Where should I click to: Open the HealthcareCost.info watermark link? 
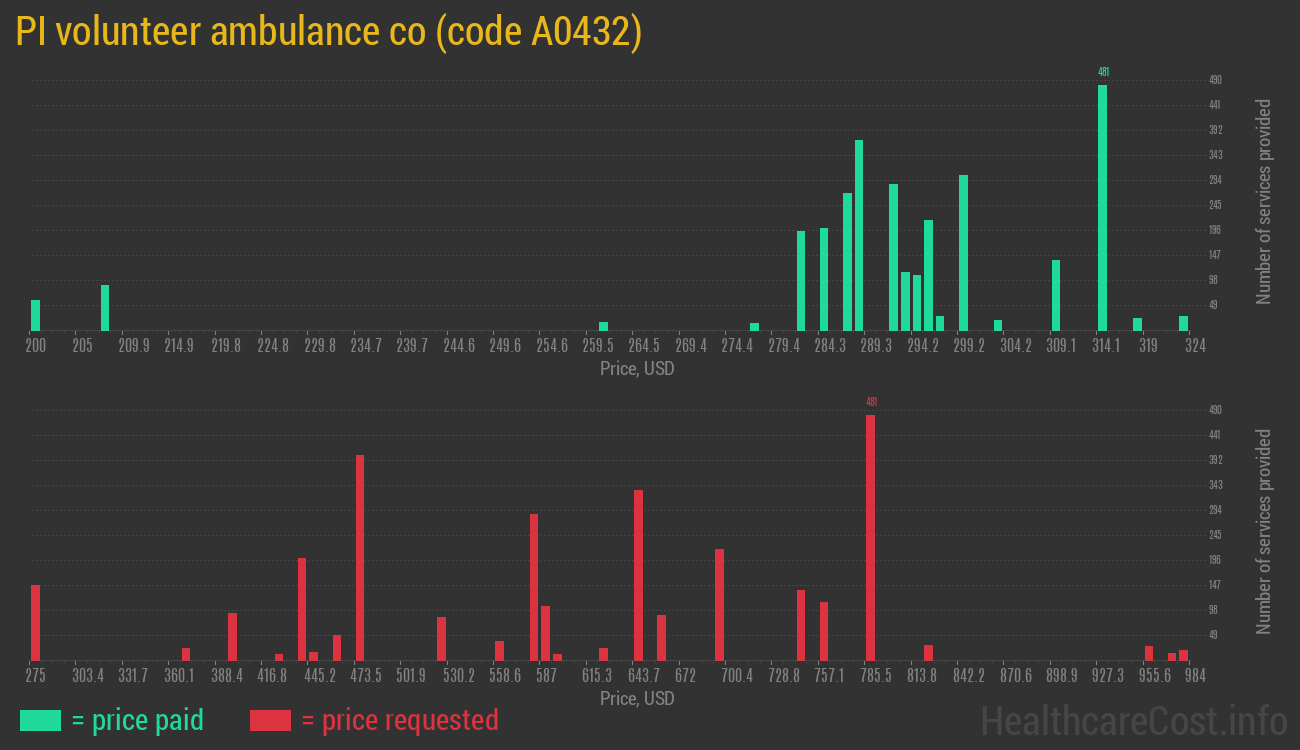[1132, 720]
